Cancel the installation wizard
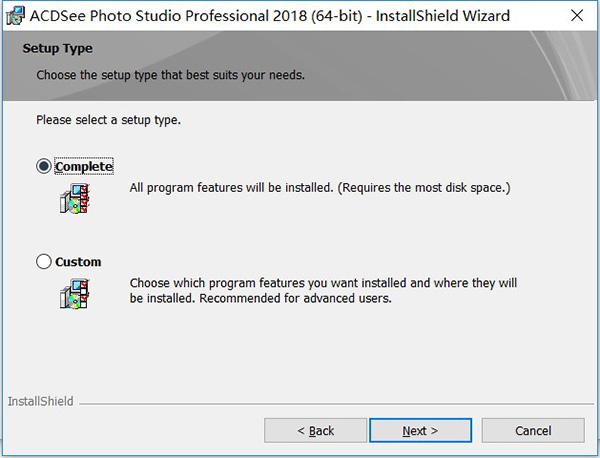600x458 pixels. pos(533,430)
